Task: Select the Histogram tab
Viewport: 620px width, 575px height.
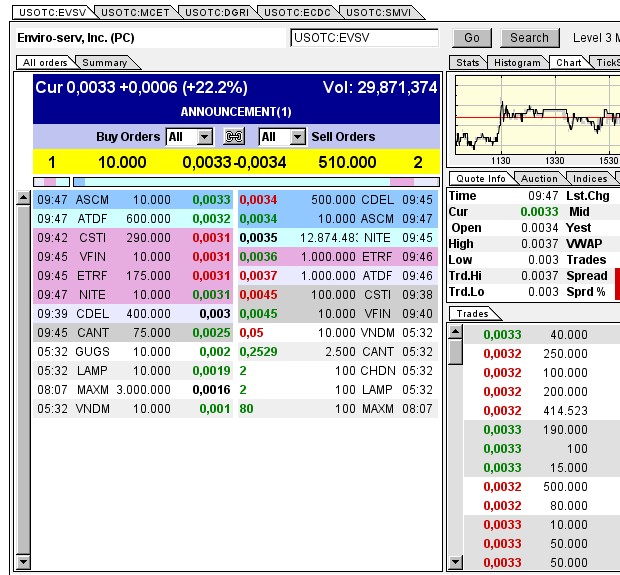Action: pyautogui.click(x=517, y=62)
